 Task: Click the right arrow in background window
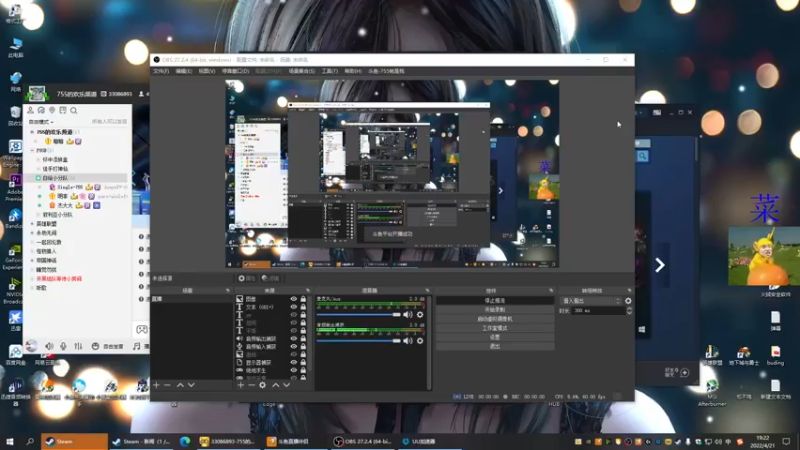point(660,265)
